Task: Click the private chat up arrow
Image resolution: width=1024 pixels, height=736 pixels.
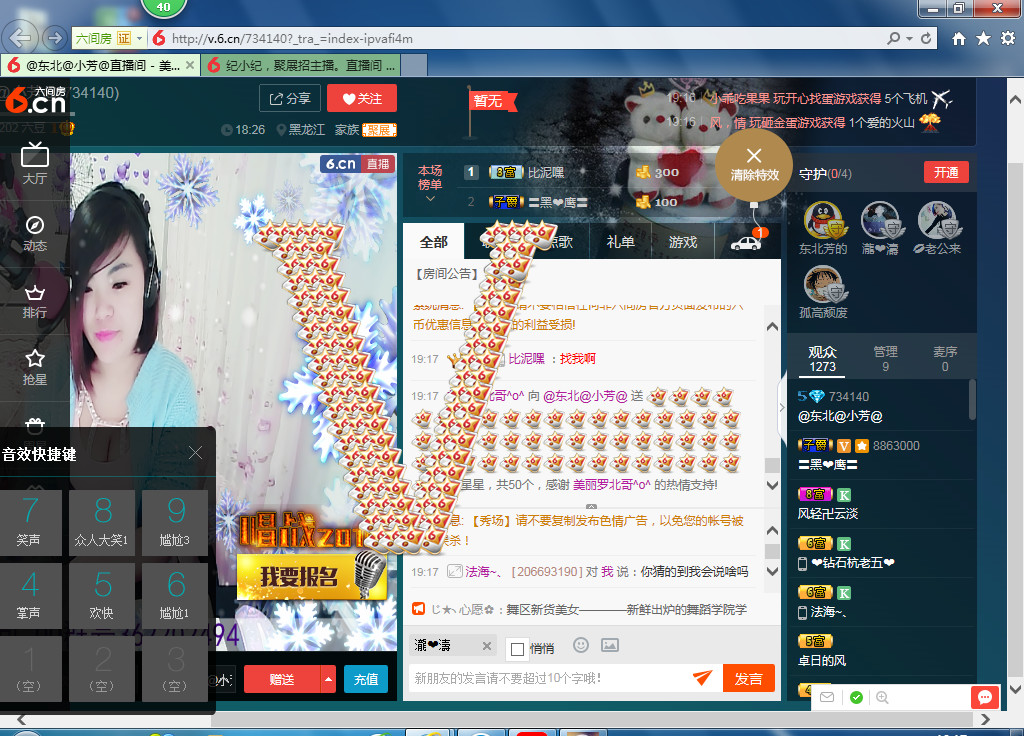Action: coord(772,530)
